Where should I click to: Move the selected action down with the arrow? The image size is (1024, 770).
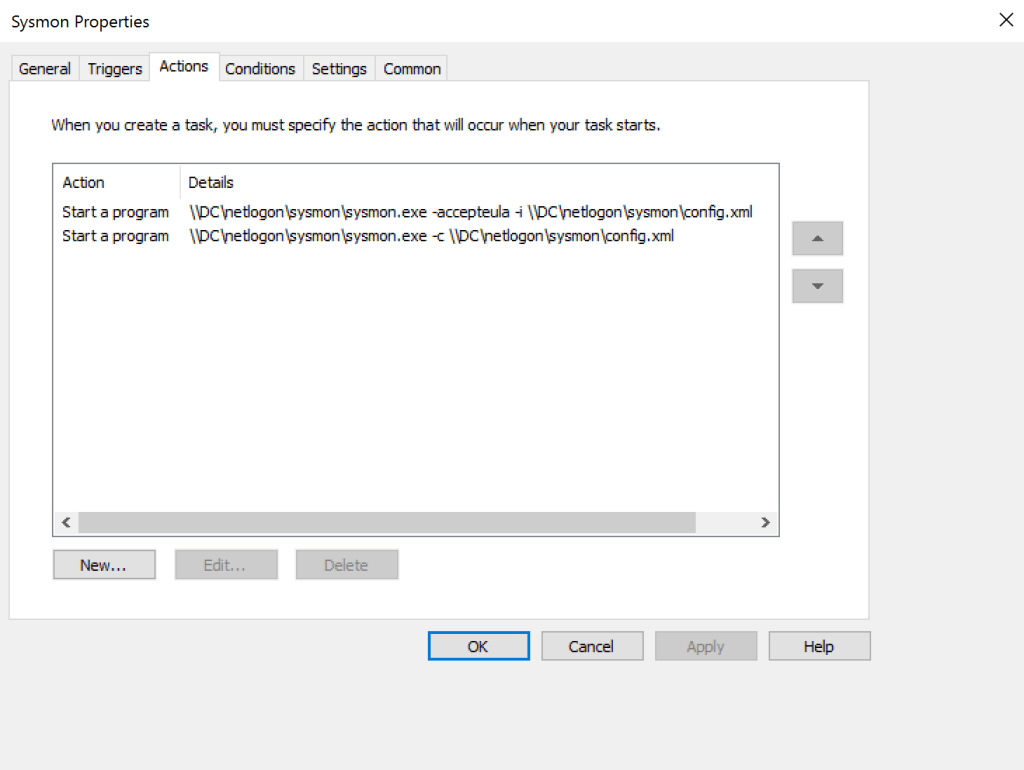click(817, 286)
